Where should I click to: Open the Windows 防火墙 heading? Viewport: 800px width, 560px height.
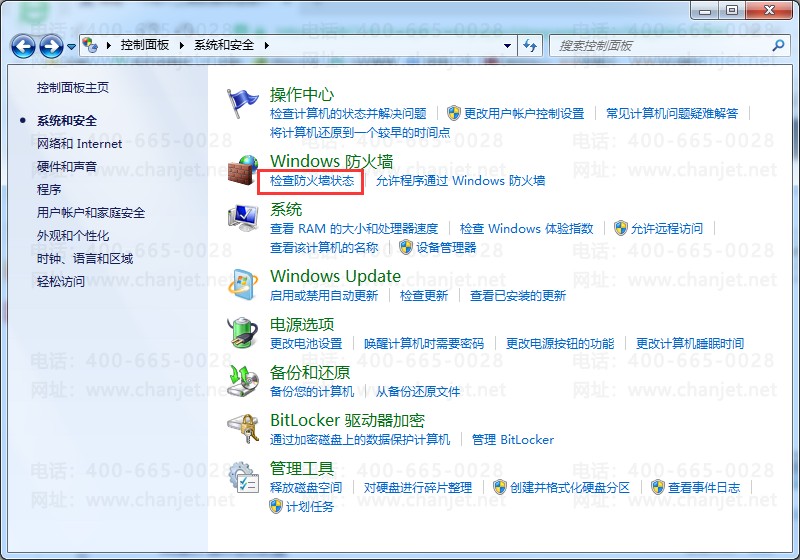click(x=332, y=162)
